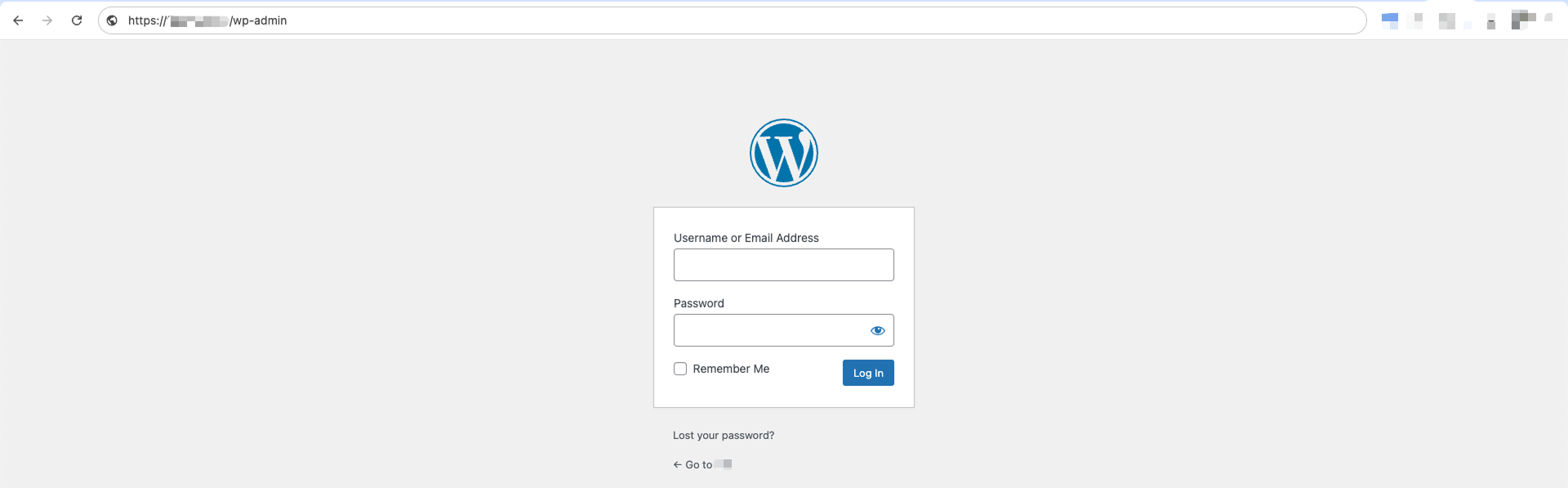Viewport: 1568px width, 488px height.
Task: Click the WordPress logo
Action: click(784, 153)
